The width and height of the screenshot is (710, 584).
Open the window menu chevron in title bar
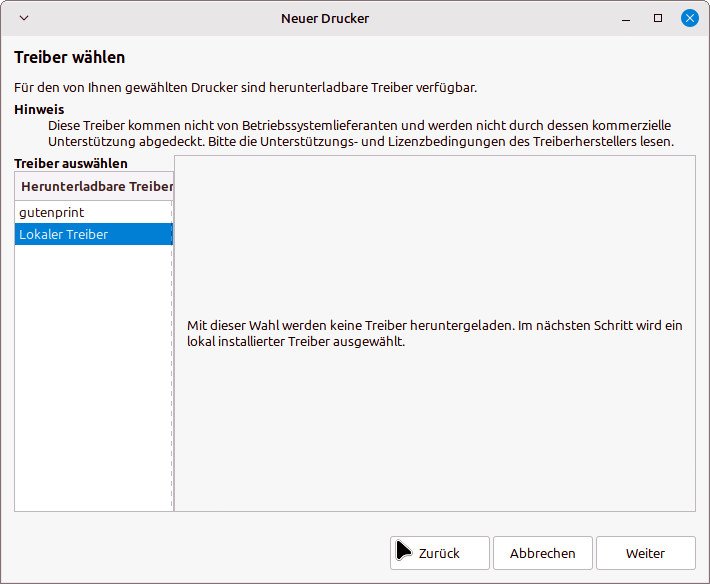(24, 18)
